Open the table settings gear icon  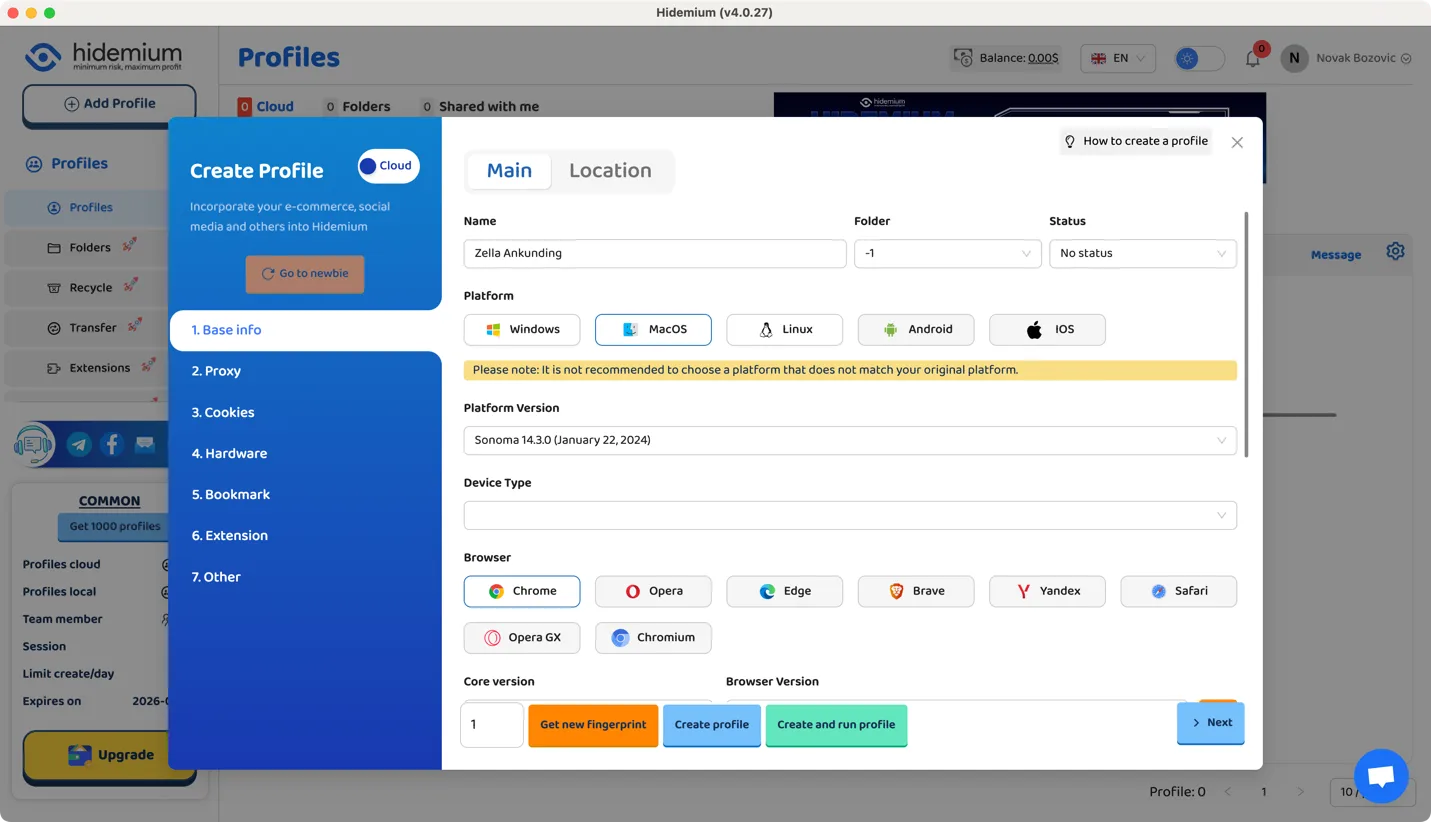[1395, 251]
